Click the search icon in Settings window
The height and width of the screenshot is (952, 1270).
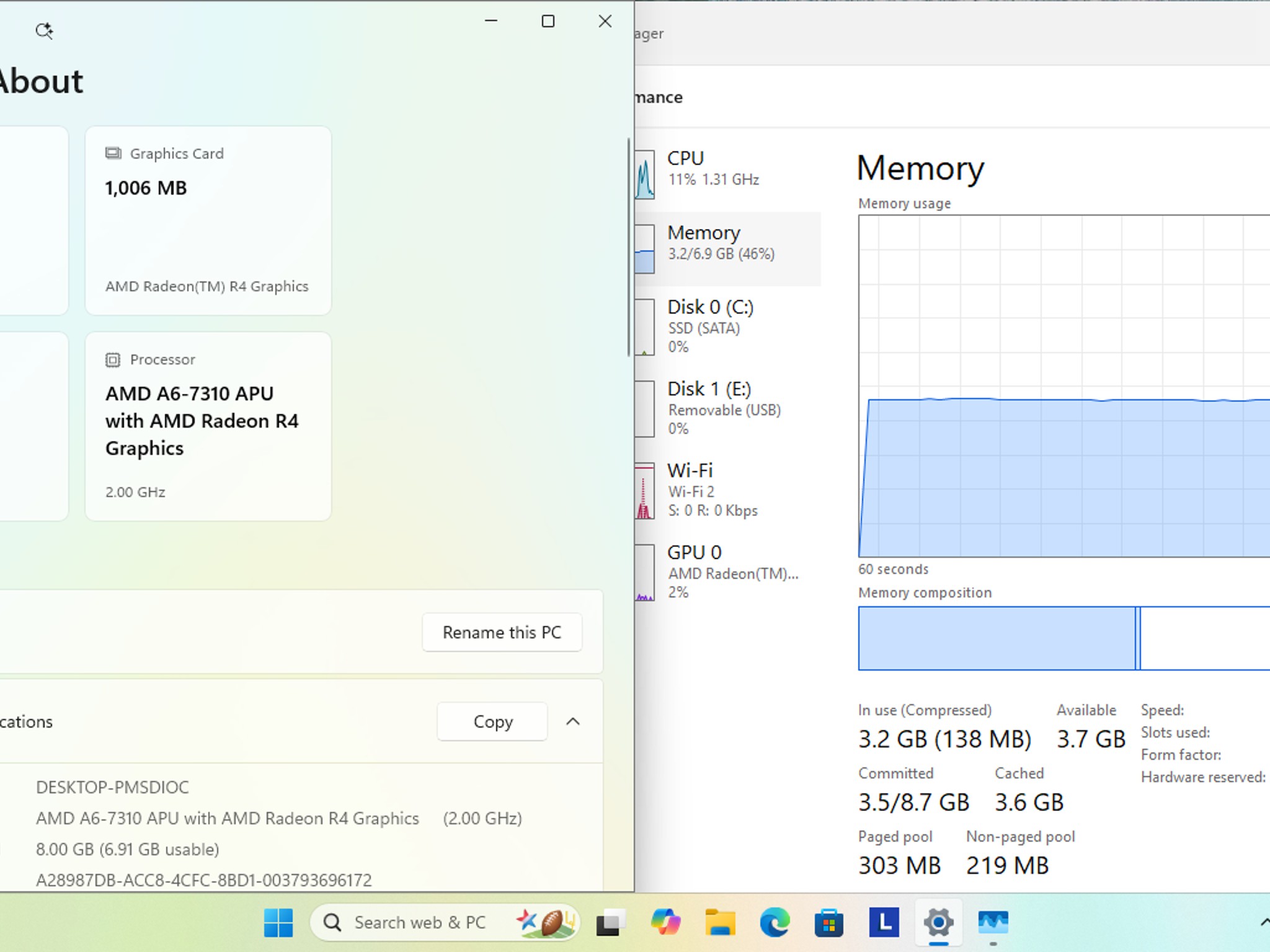(44, 30)
